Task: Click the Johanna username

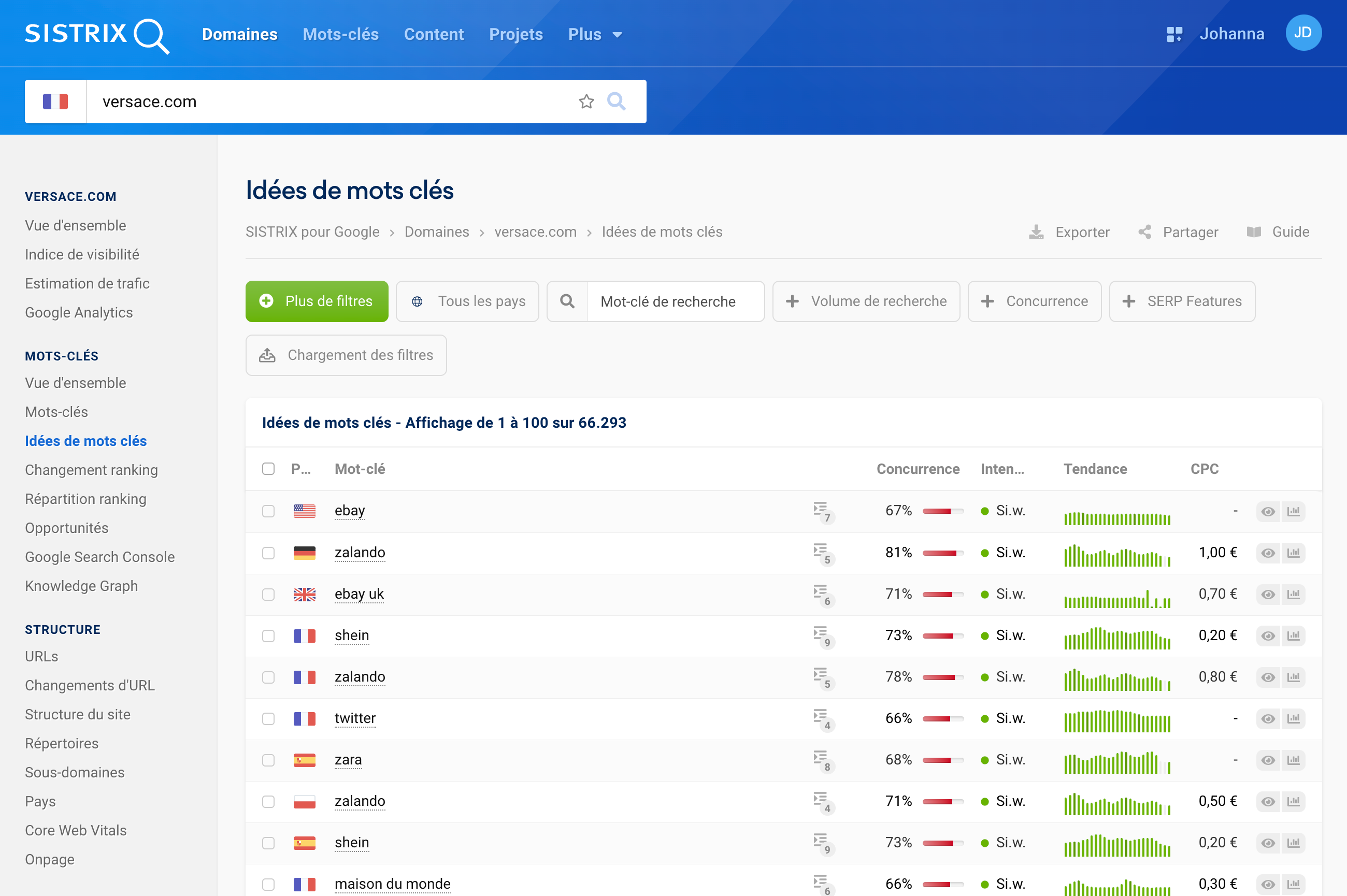Action: (x=1231, y=34)
